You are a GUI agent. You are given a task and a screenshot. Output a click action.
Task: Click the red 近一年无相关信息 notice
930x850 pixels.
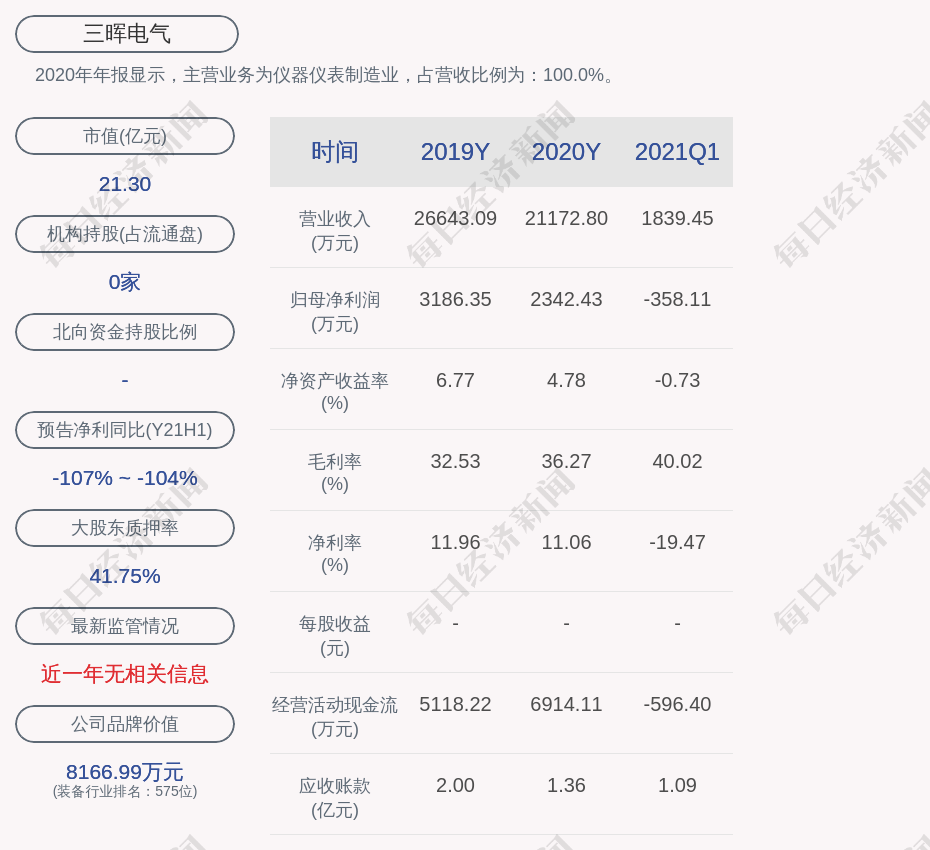(x=125, y=675)
